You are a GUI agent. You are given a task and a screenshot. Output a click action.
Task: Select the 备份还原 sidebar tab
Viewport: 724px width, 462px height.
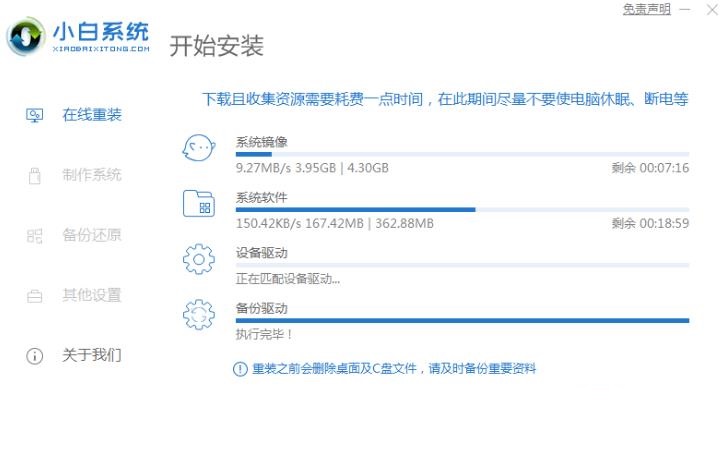[92, 235]
